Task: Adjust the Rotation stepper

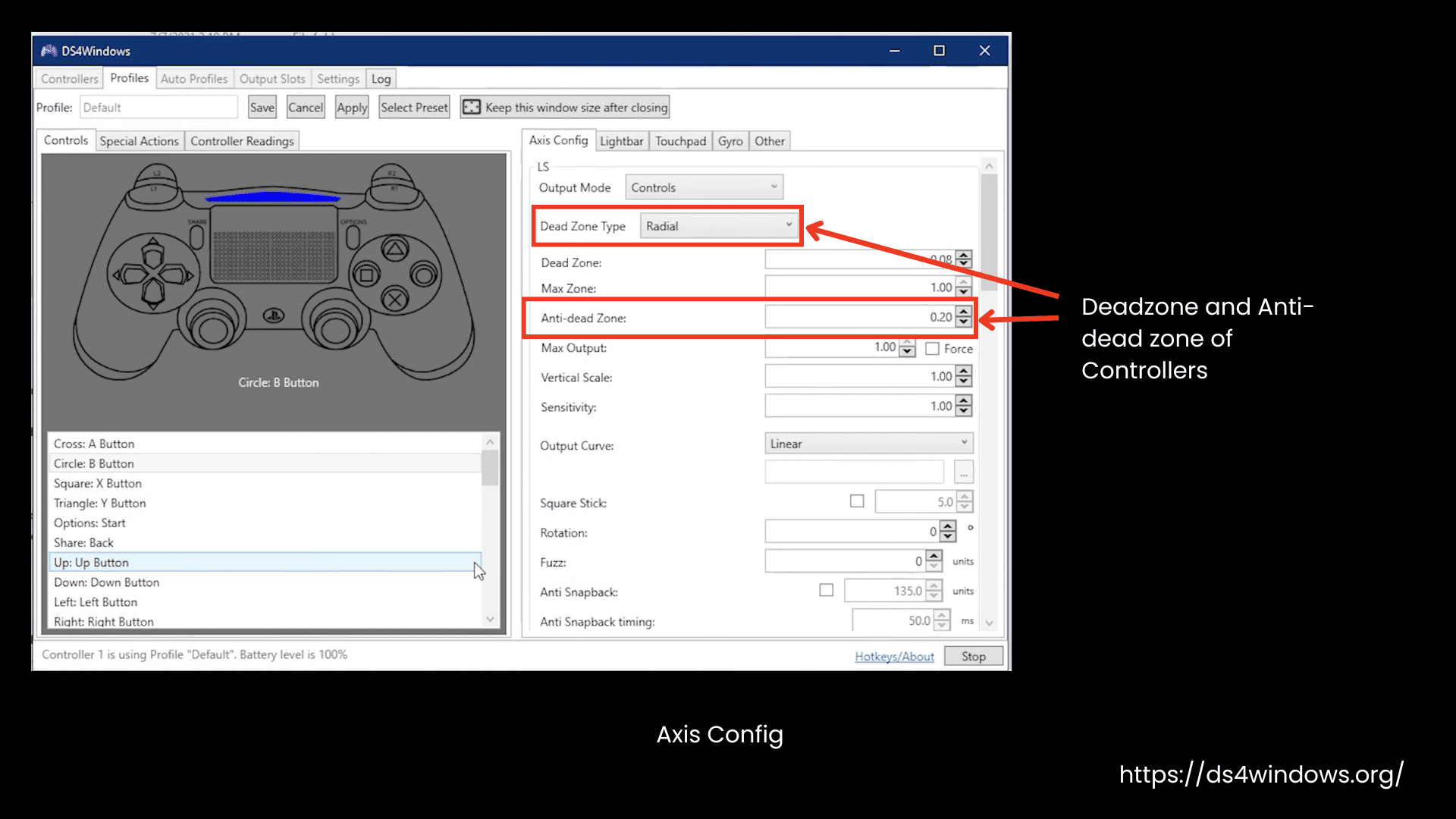Action: point(948,532)
